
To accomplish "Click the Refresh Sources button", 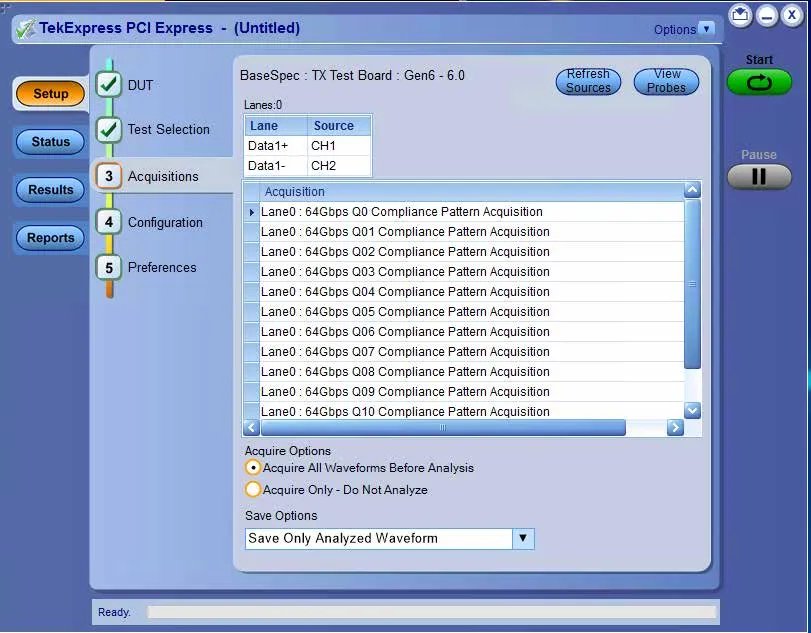I will [588, 81].
